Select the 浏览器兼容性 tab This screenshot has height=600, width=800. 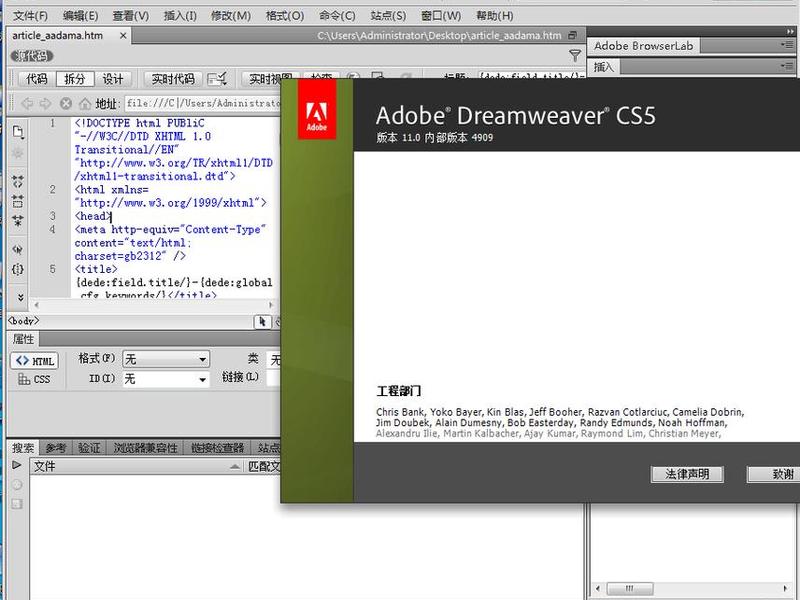tap(145, 448)
